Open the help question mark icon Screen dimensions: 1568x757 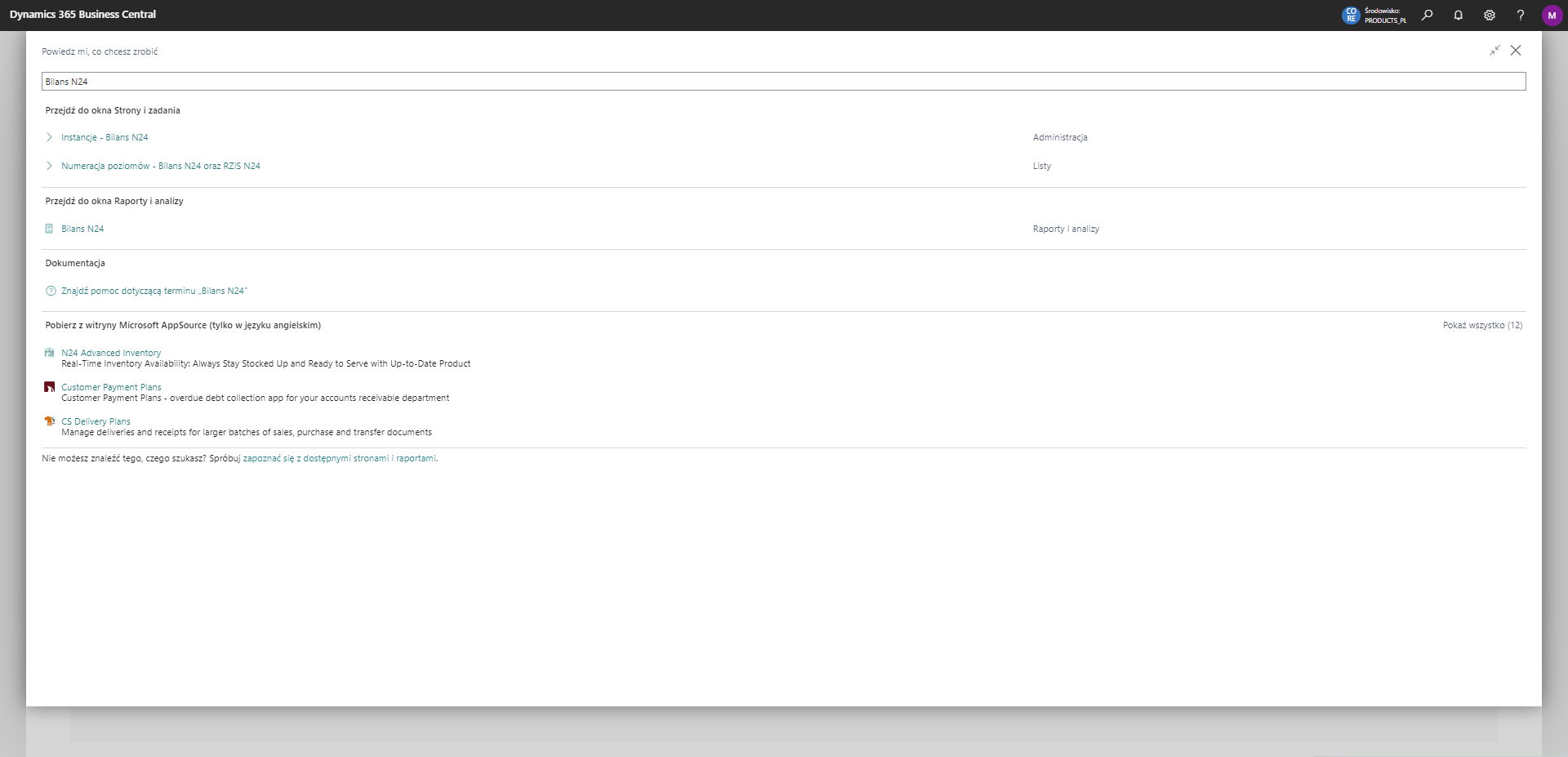coord(1520,15)
